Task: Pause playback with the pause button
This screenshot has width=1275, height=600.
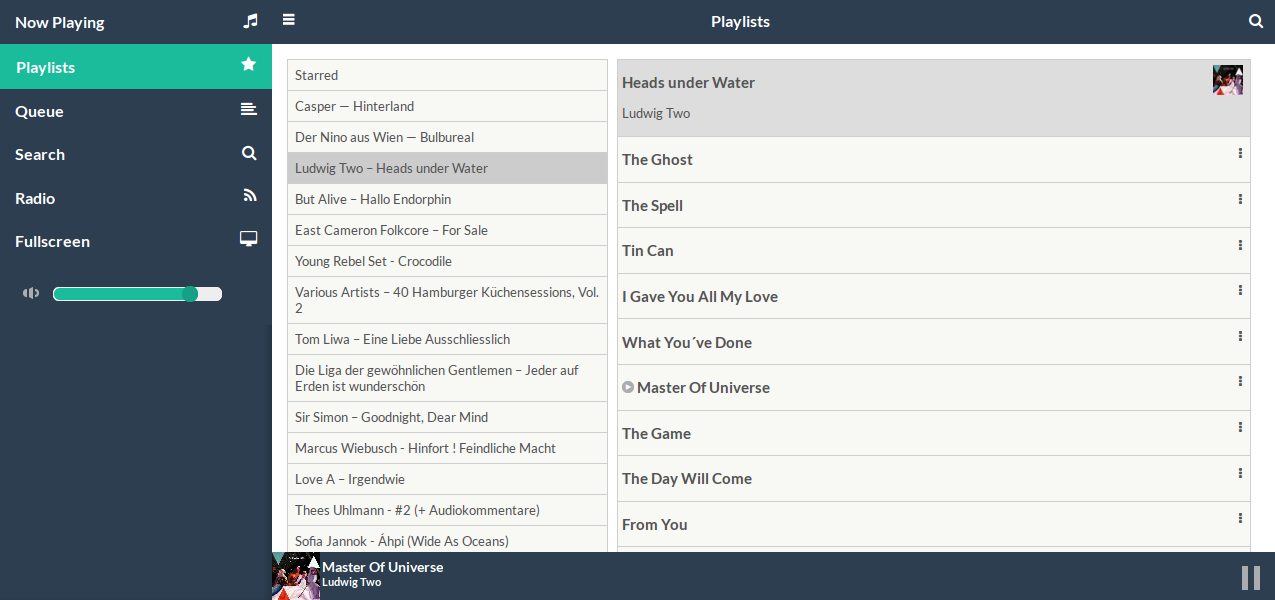Action: [x=1249, y=576]
